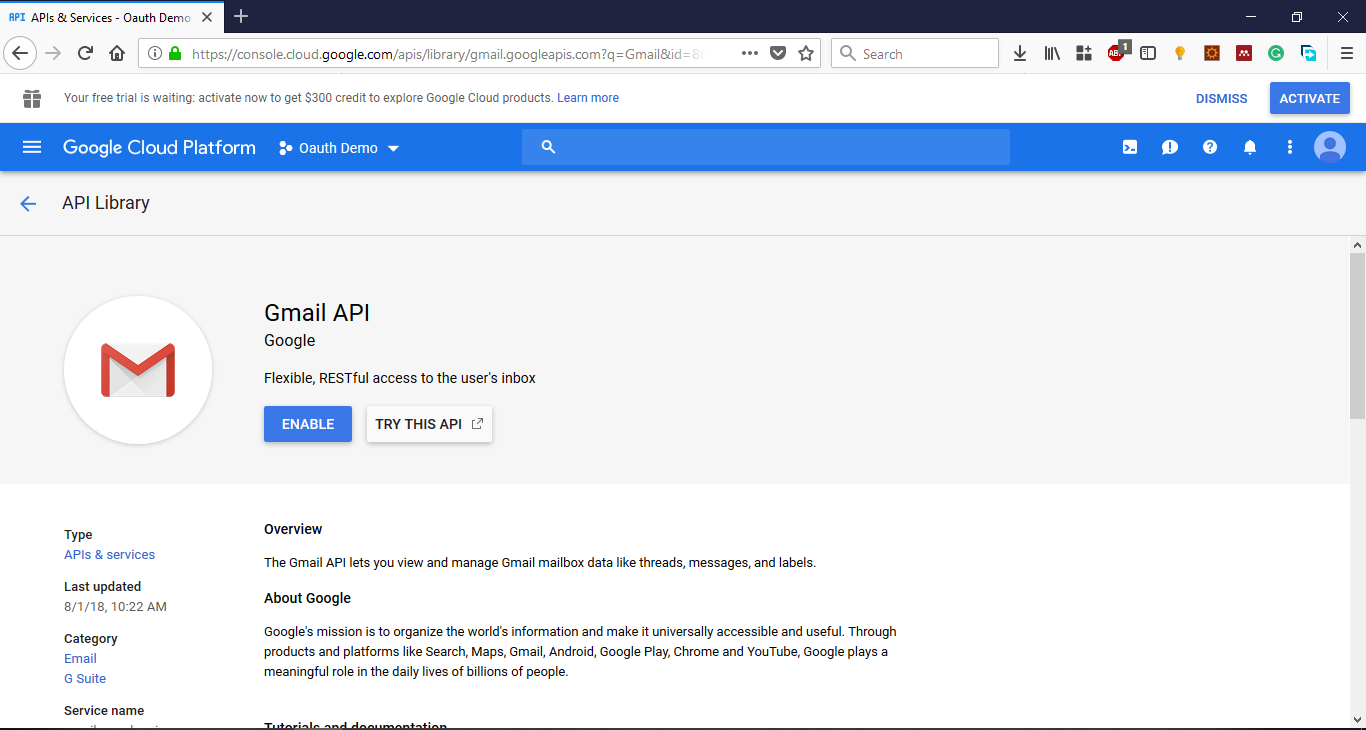Open the three-dot settings menu in header
Image resolution: width=1366 pixels, height=730 pixels.
coord(1290,147)
